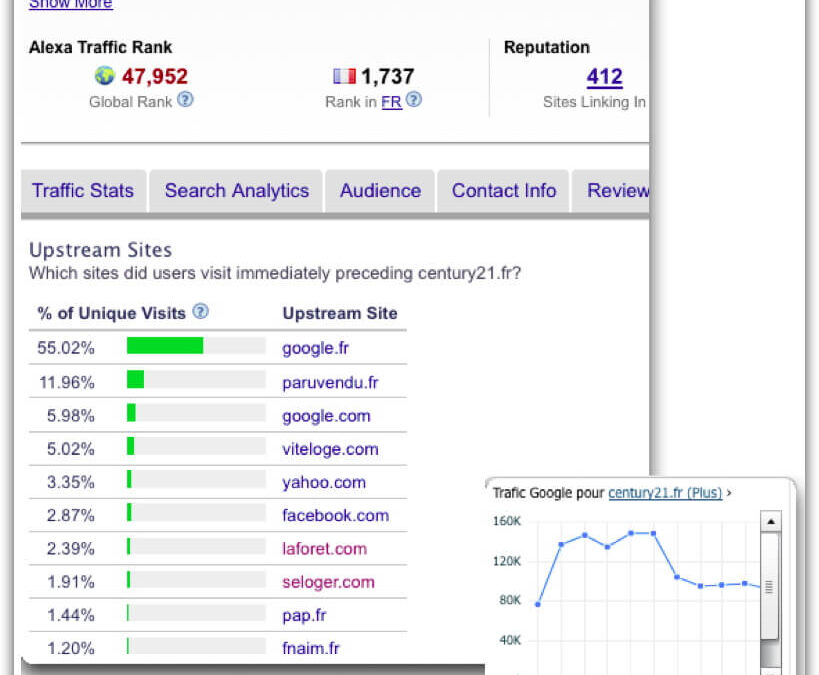Image resolution: width=819 pixels, height=675 pixels.
Task: Open the Contact Info tab
Action: (x=504, y=191)
